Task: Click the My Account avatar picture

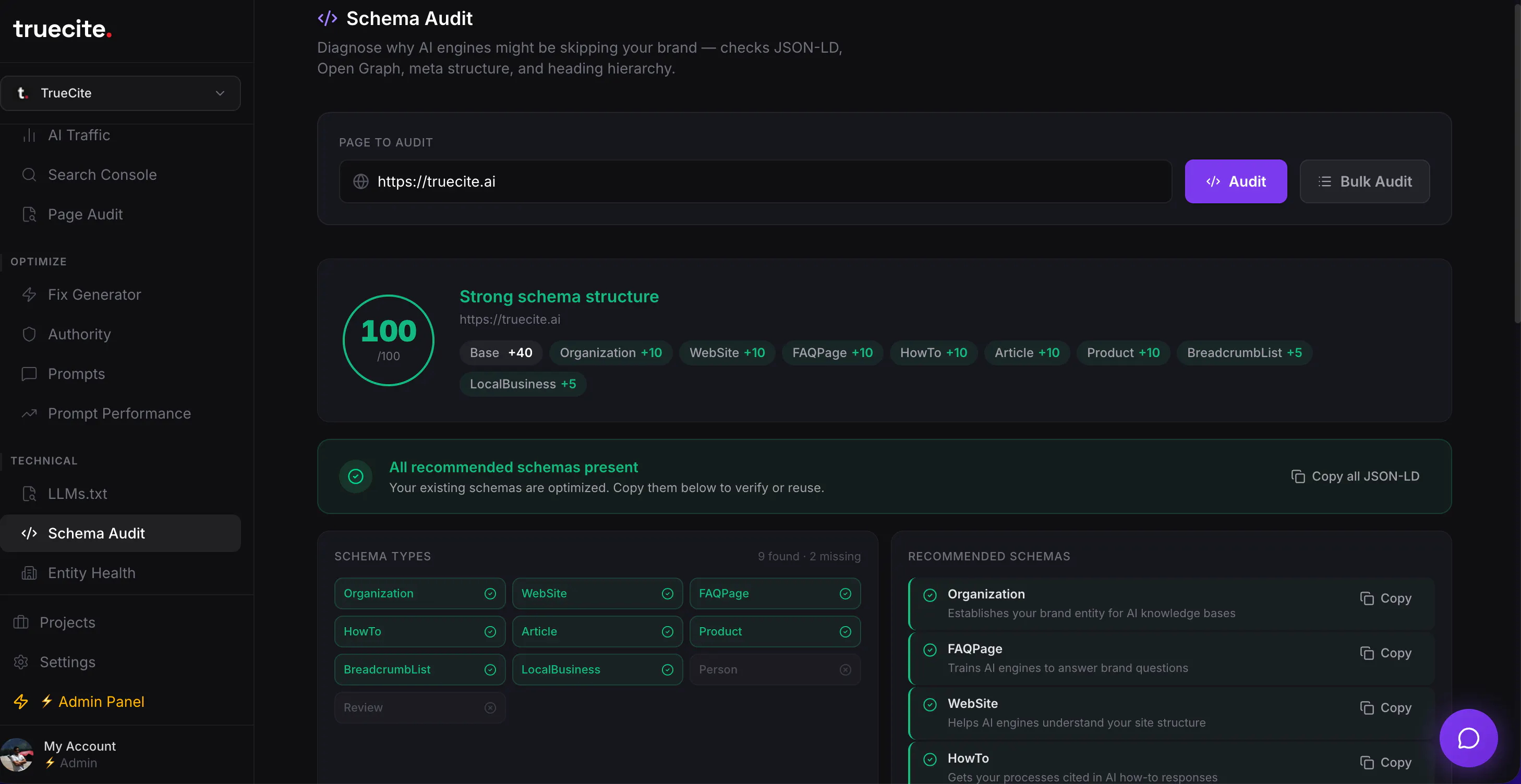Action: pos(17,754)
